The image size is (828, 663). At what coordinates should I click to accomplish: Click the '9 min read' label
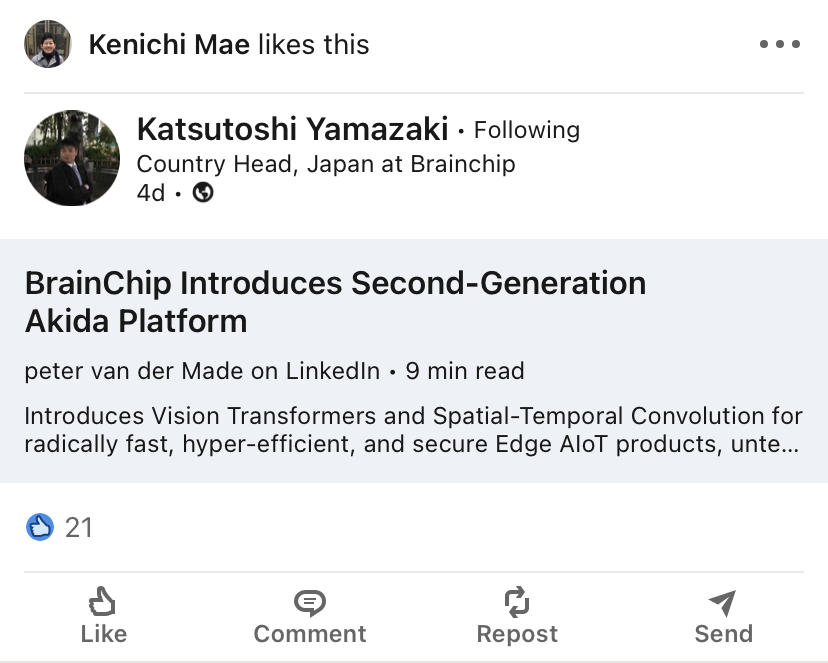pyautogui.click(x=464, y=371)
